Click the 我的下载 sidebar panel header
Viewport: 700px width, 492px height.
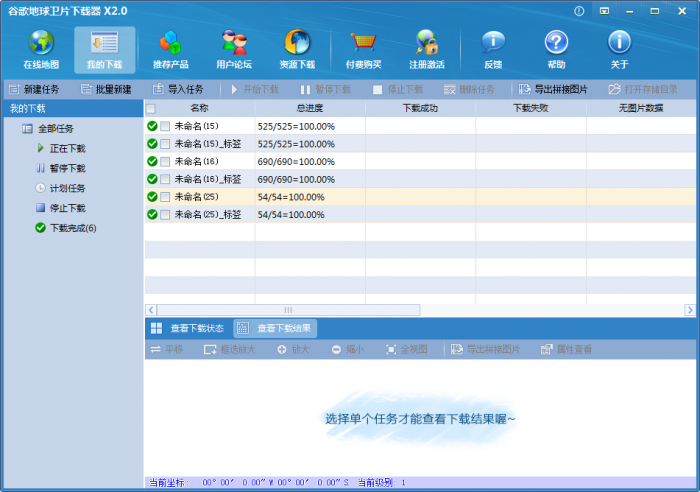[x=73, y=108]
